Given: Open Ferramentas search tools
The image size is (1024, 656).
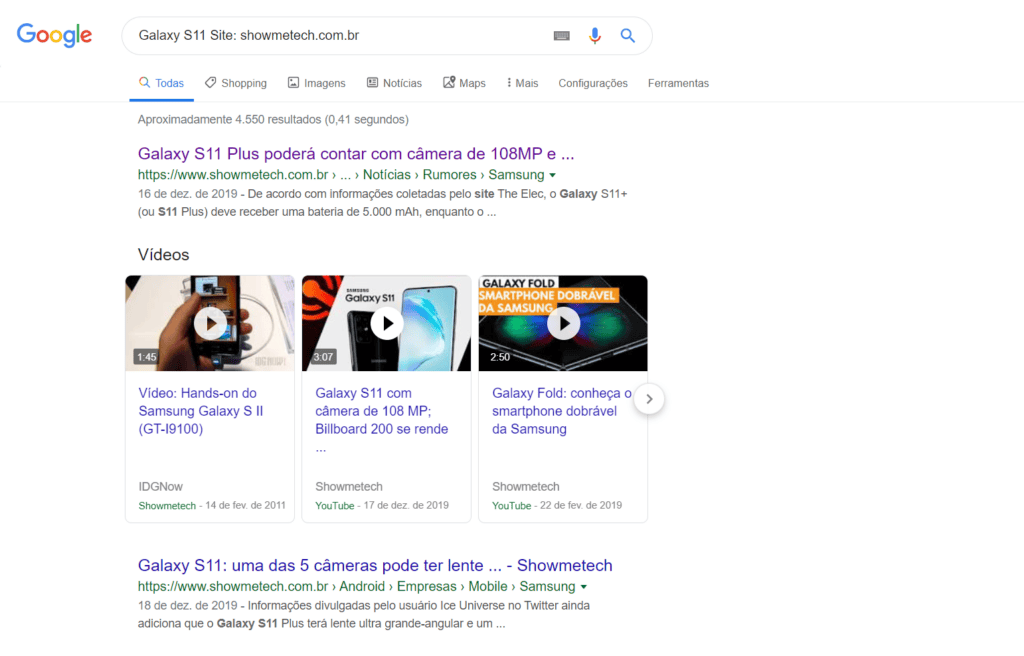Looking at the screenshot, I should click(x=678, y=83).
